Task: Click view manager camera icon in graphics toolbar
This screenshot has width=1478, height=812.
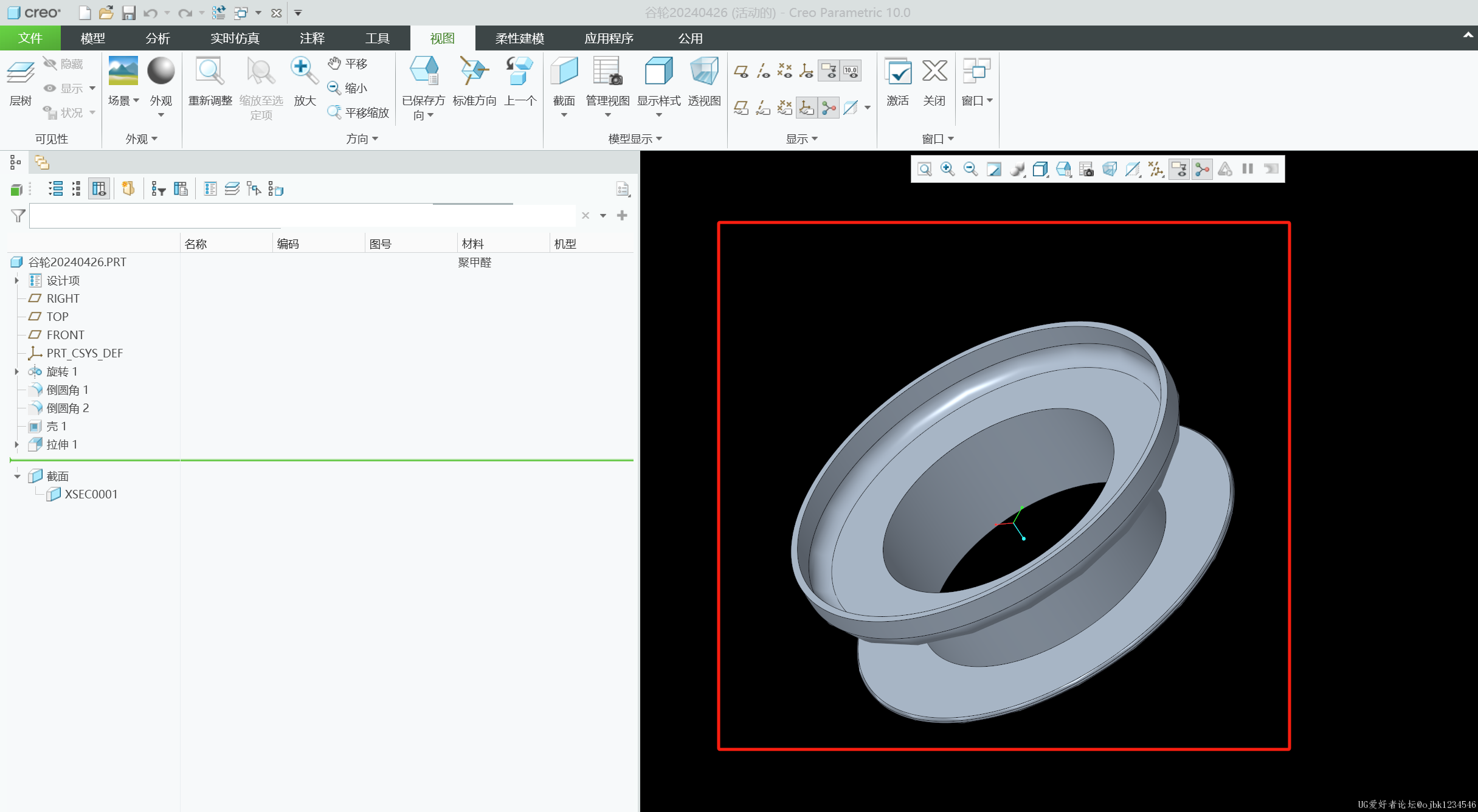Action: pyautogui.click(x=1086, y=169)
